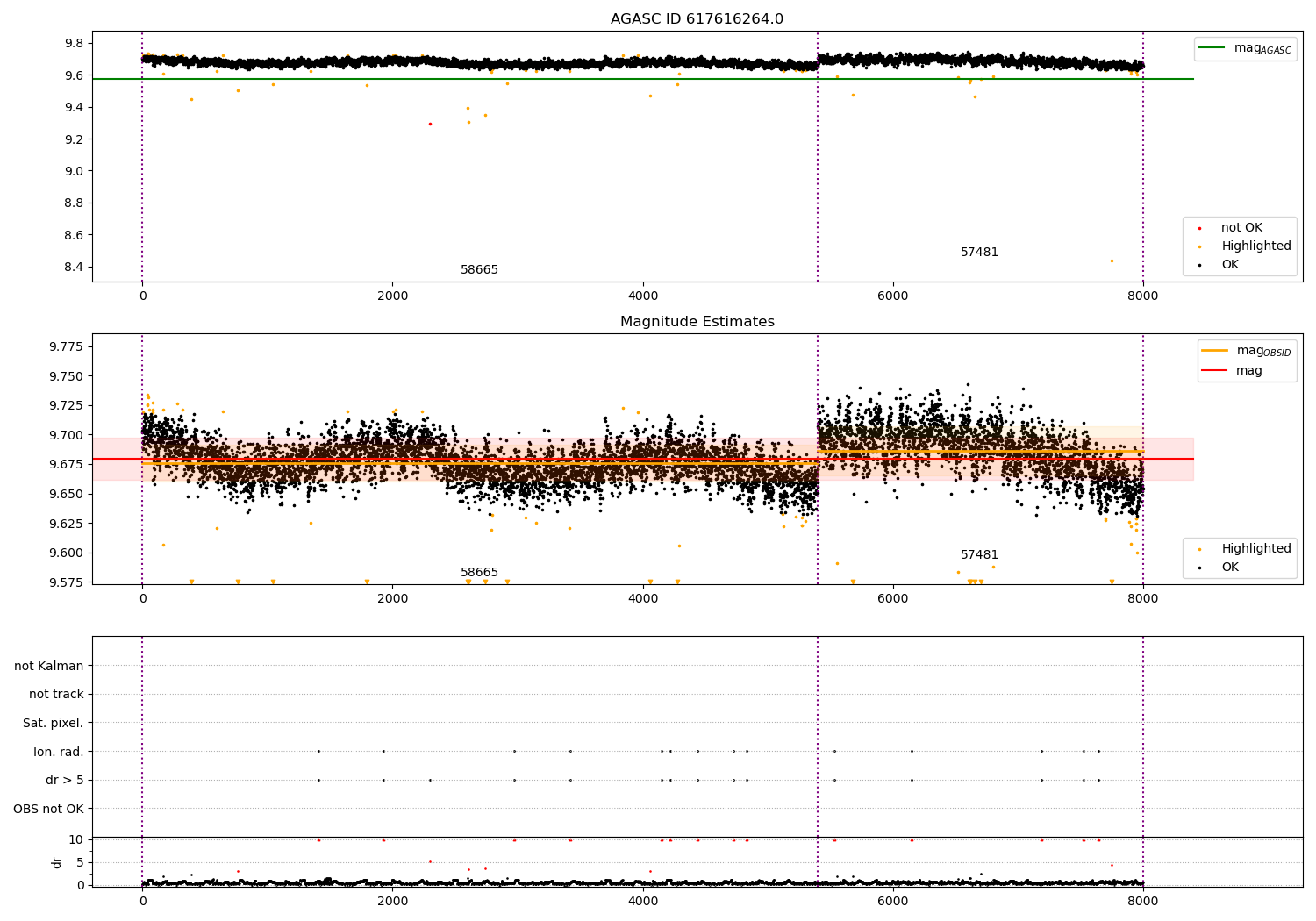Click the title 'AGASC ID 617616264.0'
The image size is (1316, 921).
[697, 19]
